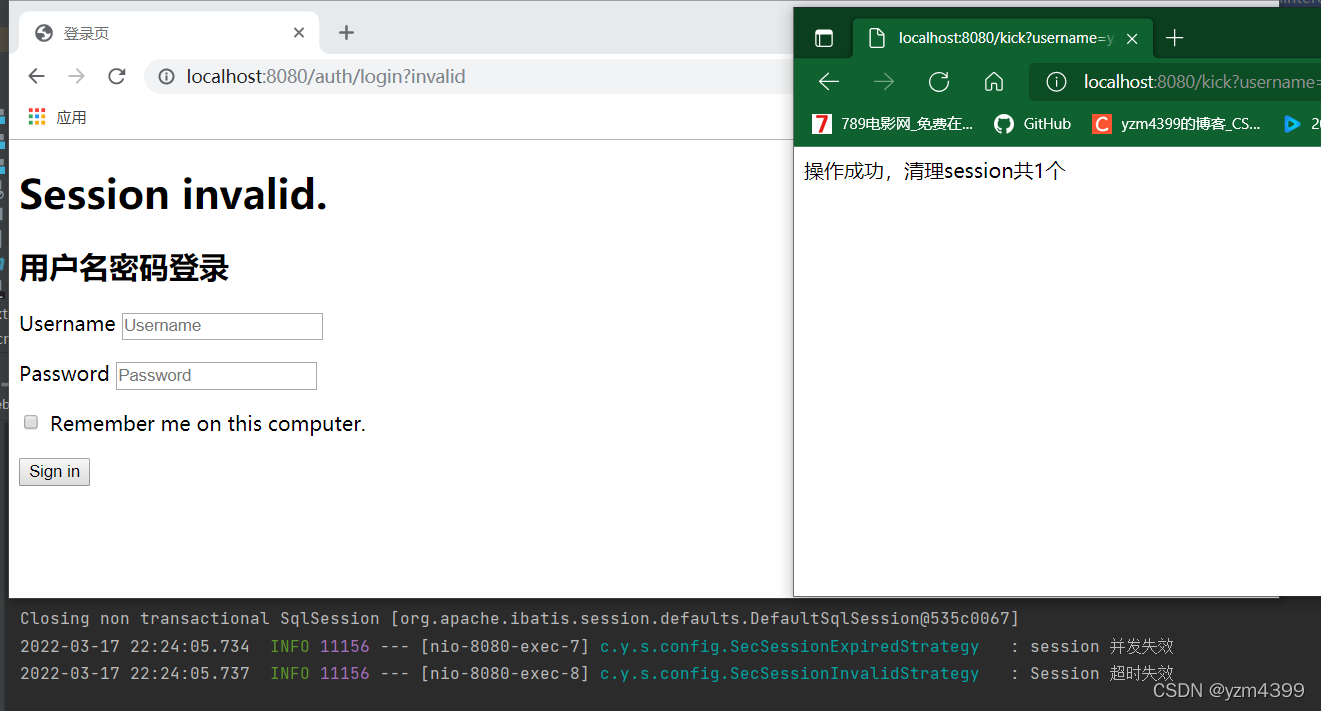This screenshot has width=1321, height=711.
Task: Open the yzm4399的博客 CSDN bookmark
Action: tap(1178, 124)
